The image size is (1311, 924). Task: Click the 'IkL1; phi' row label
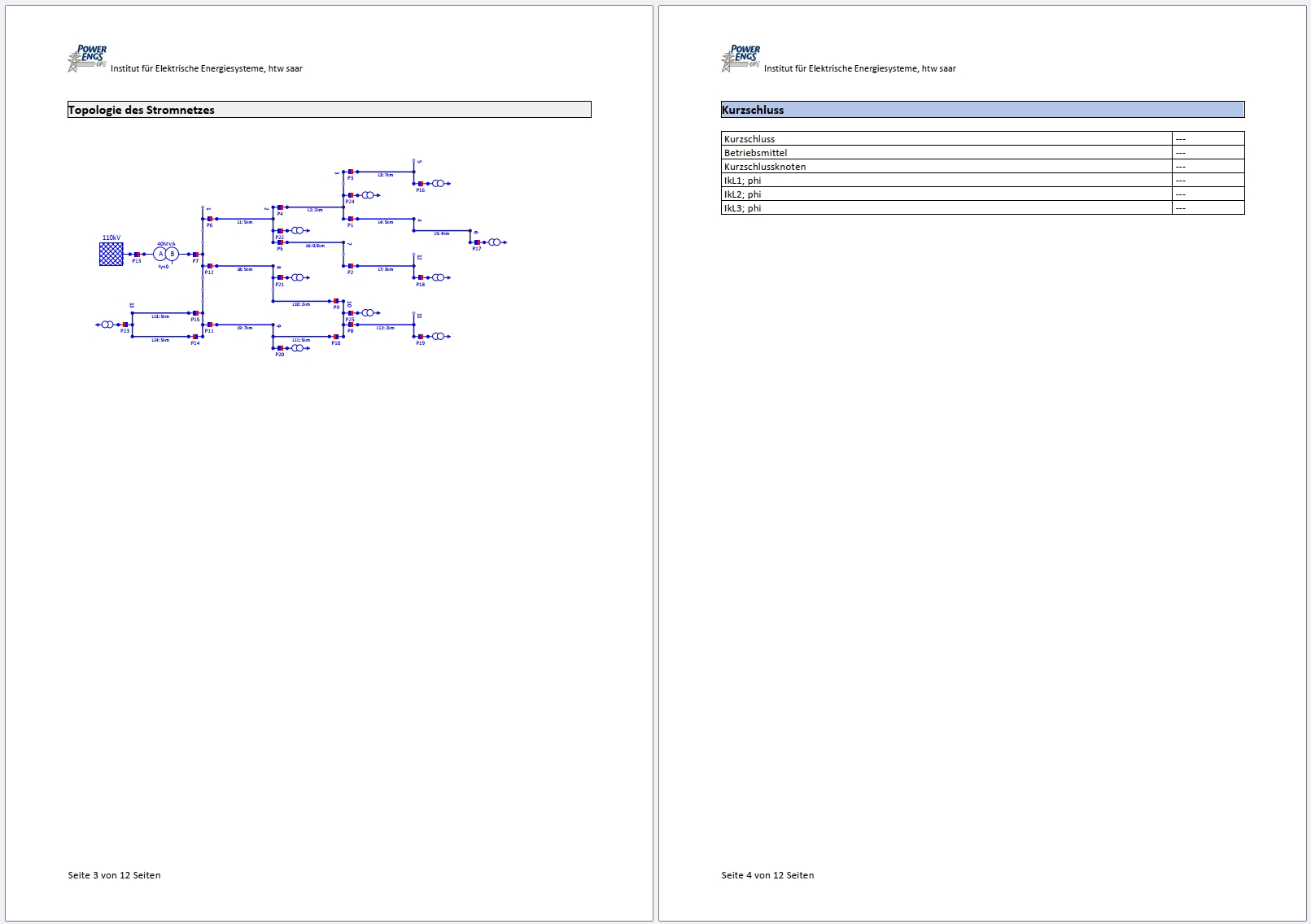click(742, 181)
